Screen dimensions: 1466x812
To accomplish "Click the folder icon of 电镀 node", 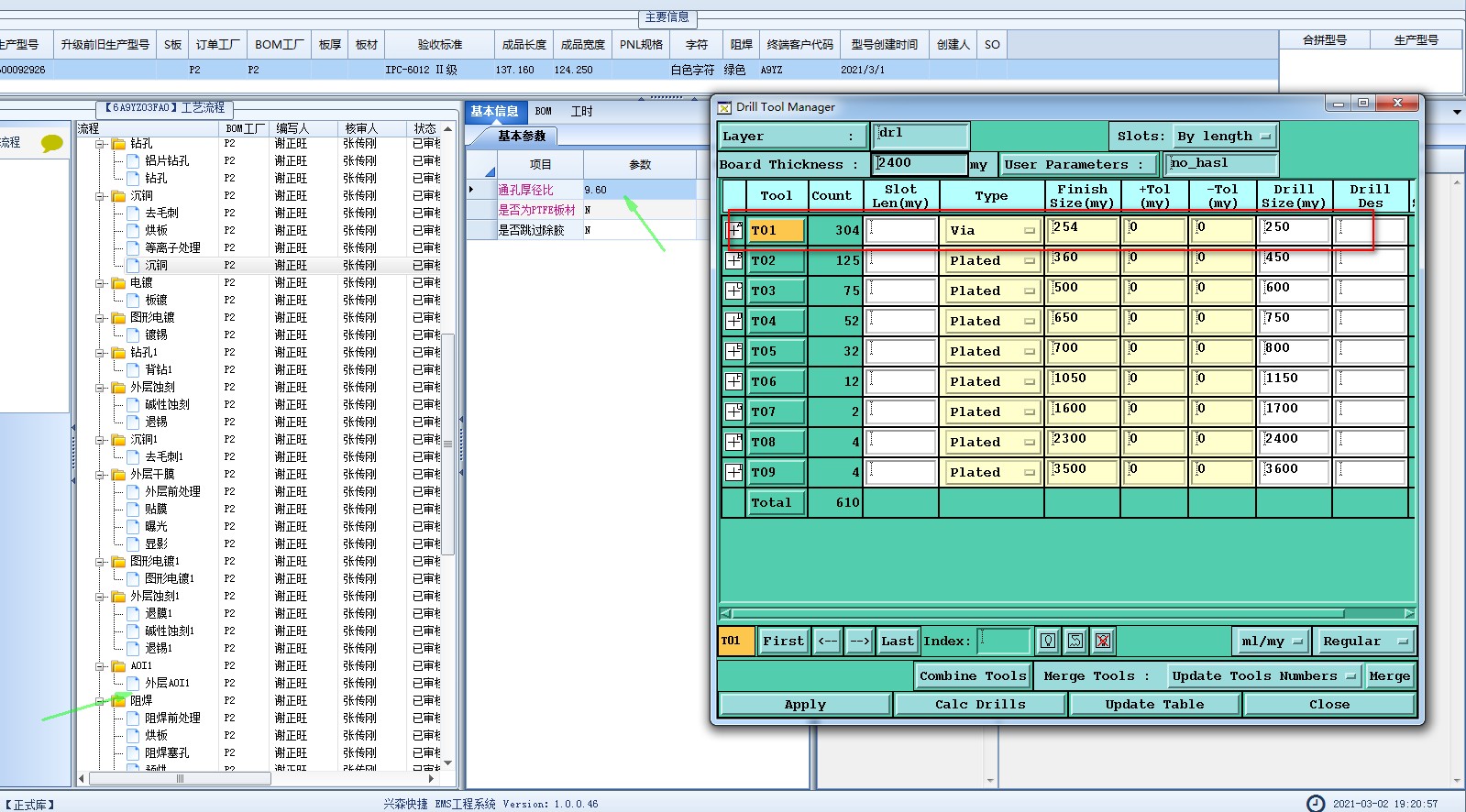I will click(118, 283).
